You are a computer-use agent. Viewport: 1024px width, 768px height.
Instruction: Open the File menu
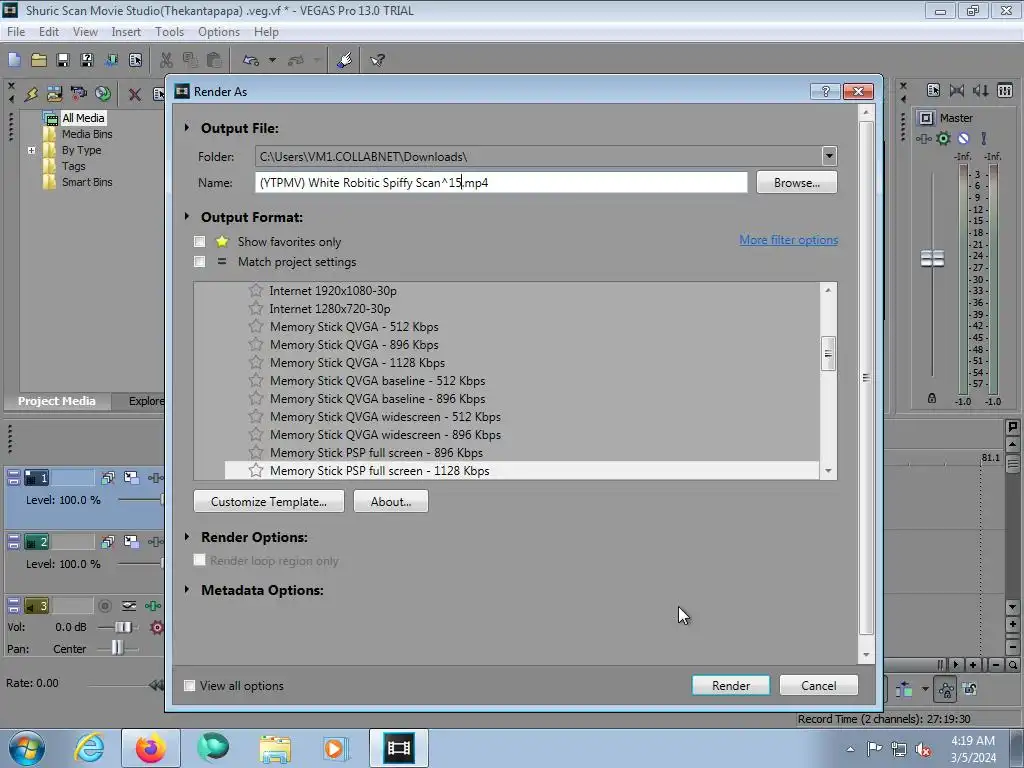[x=16, y=31]
